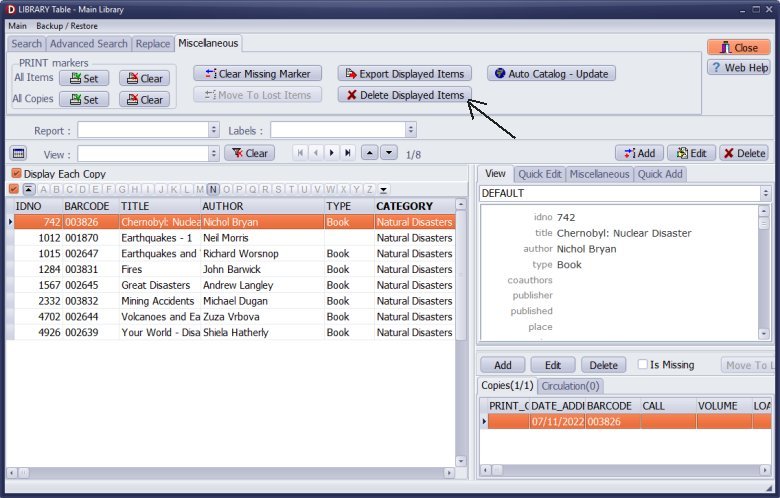The image size is (780, 498).
Task: Switch to Search tab
Action: 26,44
